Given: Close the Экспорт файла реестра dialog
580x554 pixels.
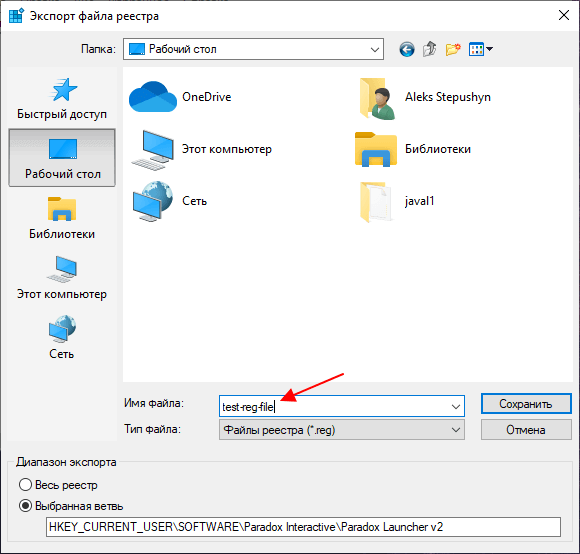Looking at the screenshot, I should (564, 15).
